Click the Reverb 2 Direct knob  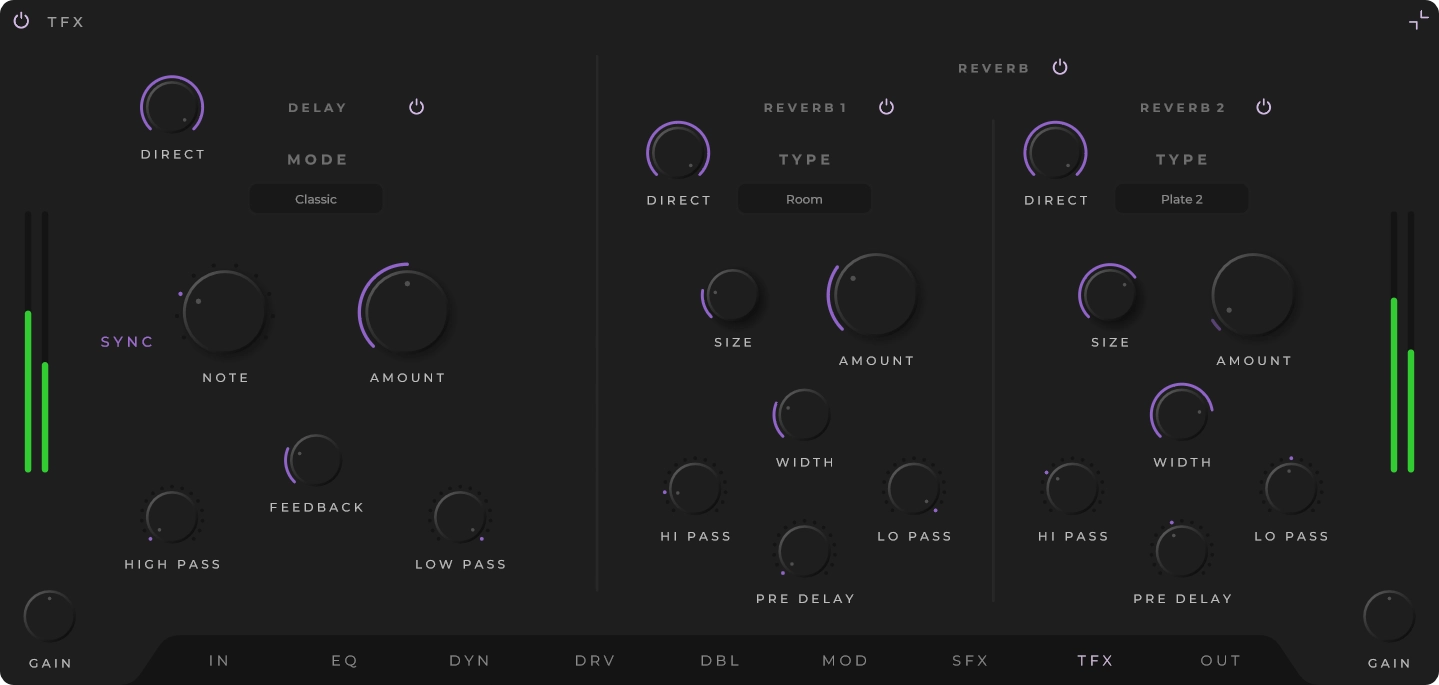[x=1055, y=153]
